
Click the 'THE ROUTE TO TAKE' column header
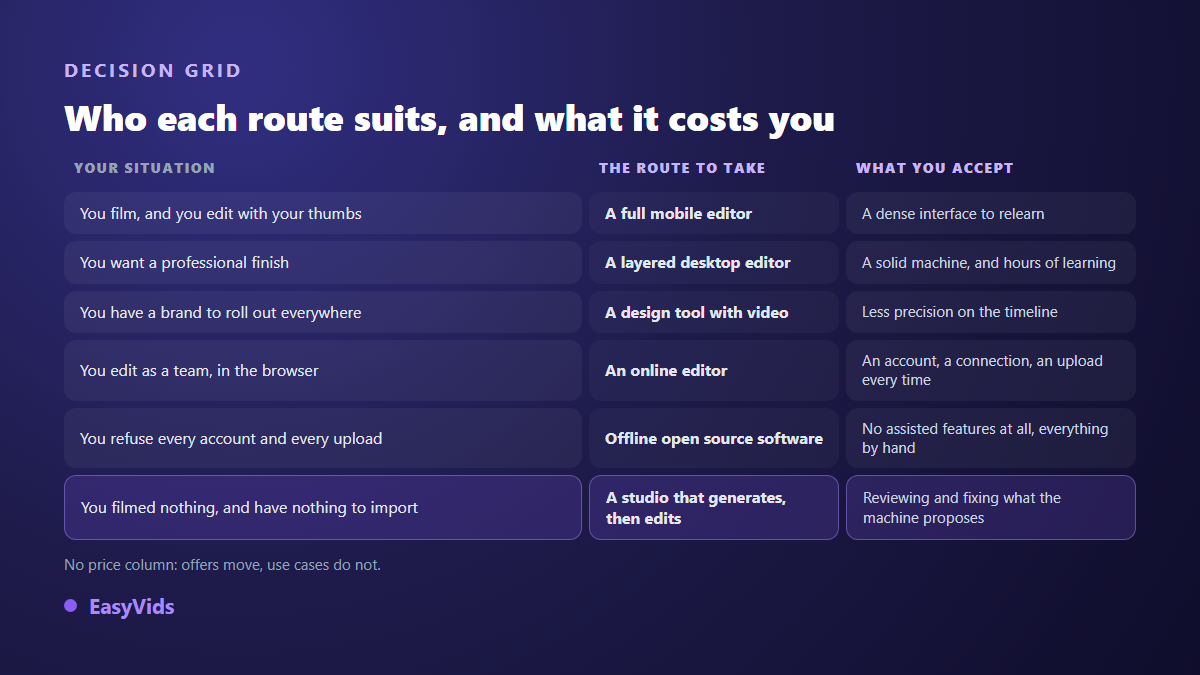[682, 168]
